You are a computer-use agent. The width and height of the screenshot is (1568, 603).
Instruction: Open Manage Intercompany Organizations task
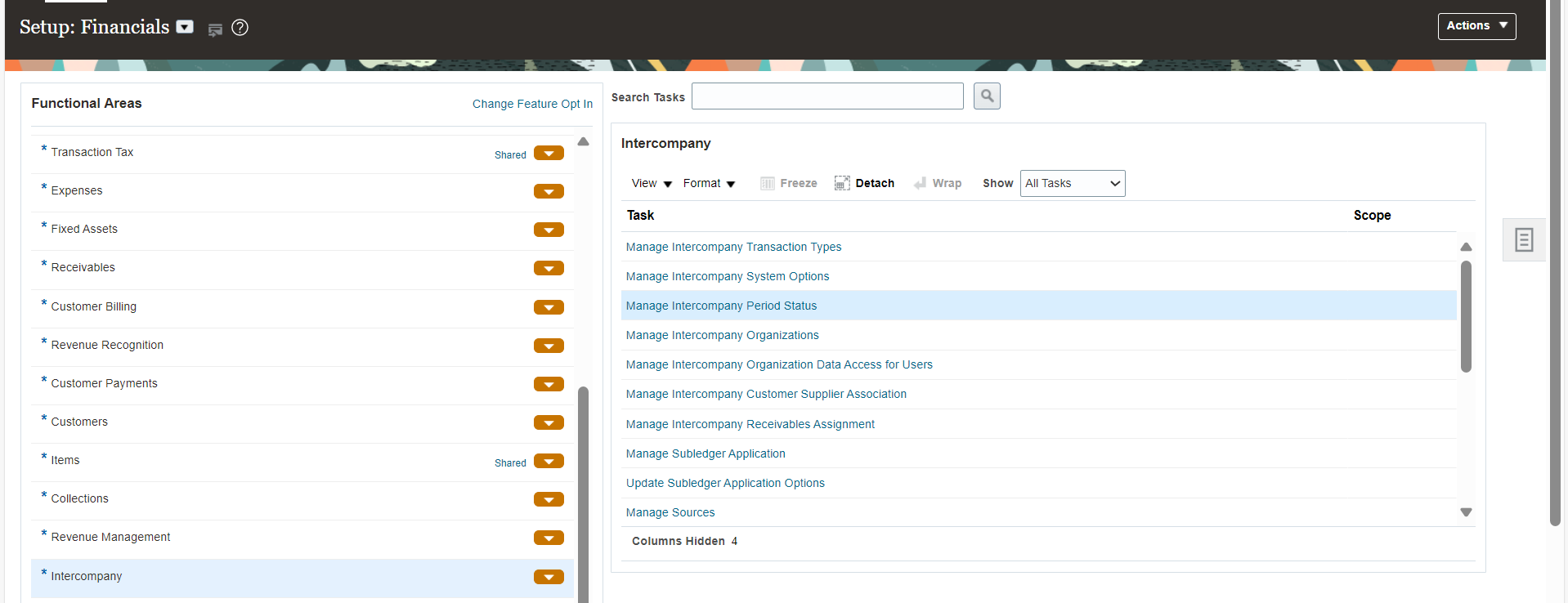722,335
